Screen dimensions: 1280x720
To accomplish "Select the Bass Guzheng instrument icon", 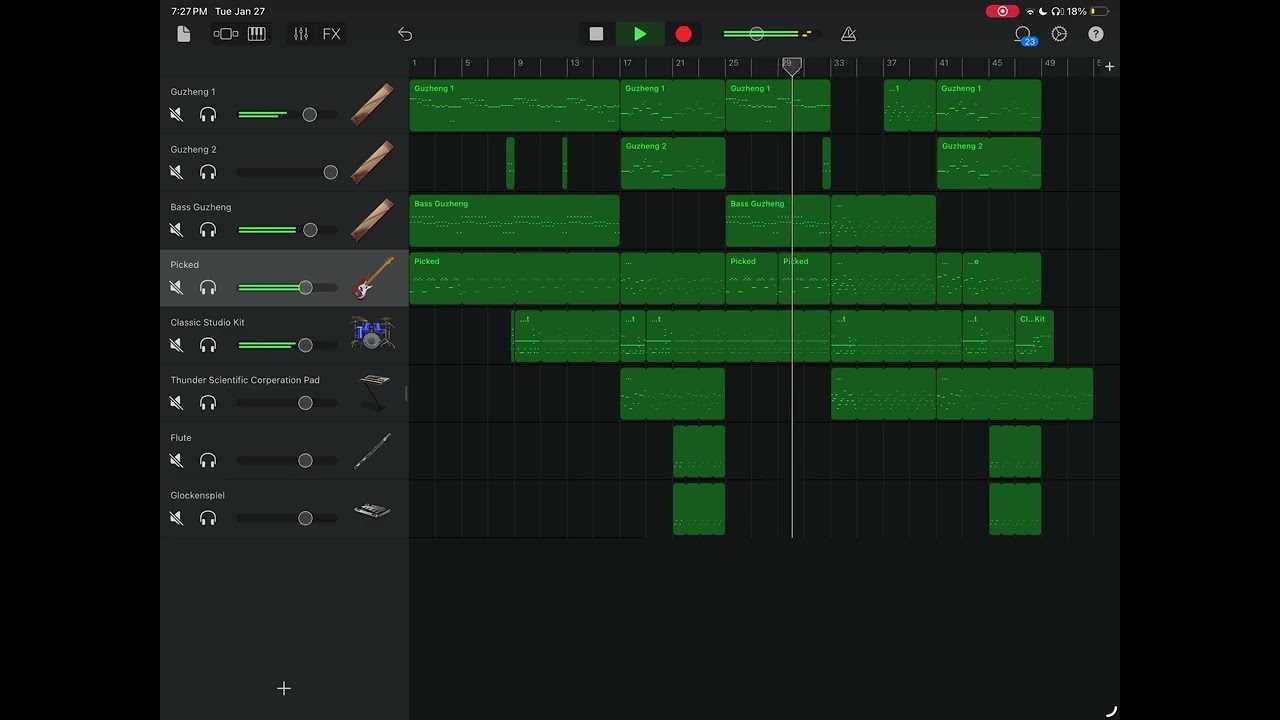I will pyautogui.click(x=372, y=220).
